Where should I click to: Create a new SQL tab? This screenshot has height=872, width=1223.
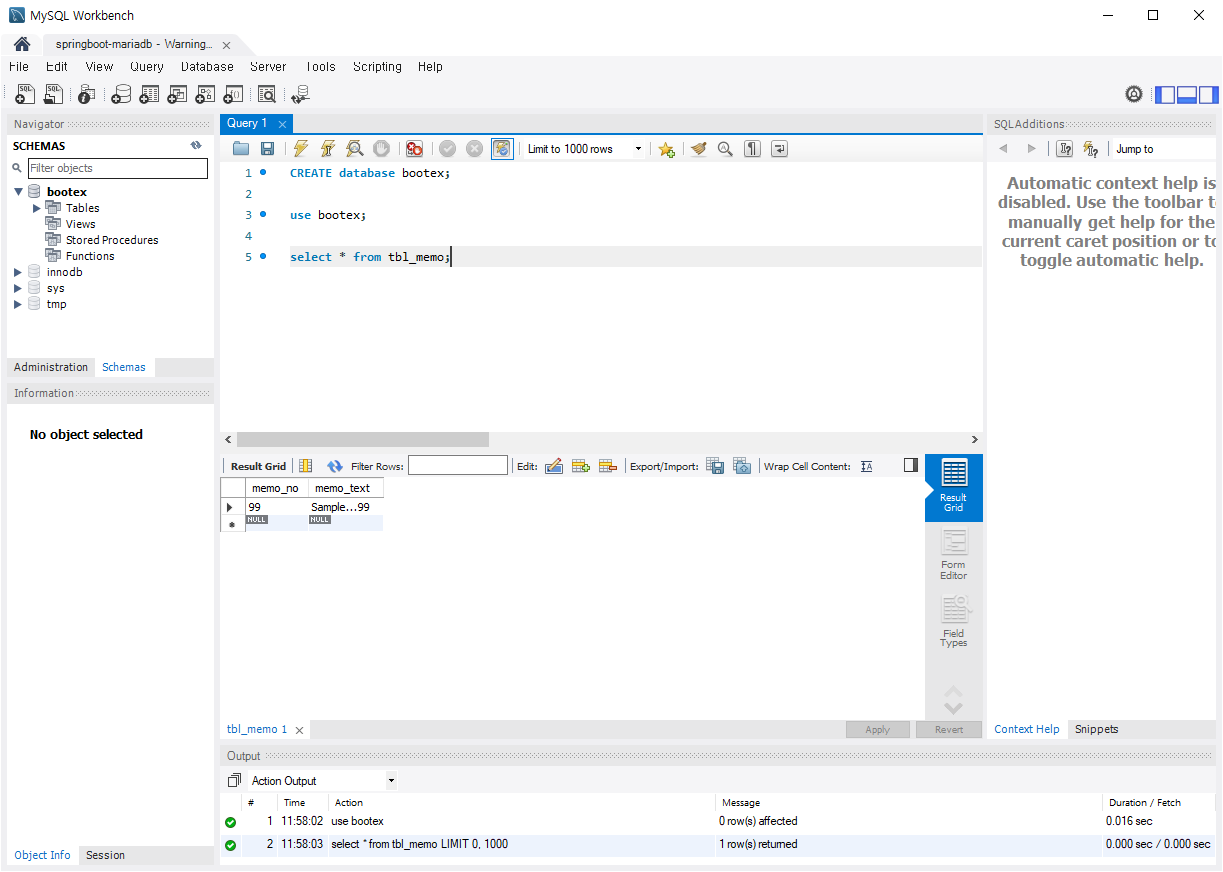coord(26,94)
